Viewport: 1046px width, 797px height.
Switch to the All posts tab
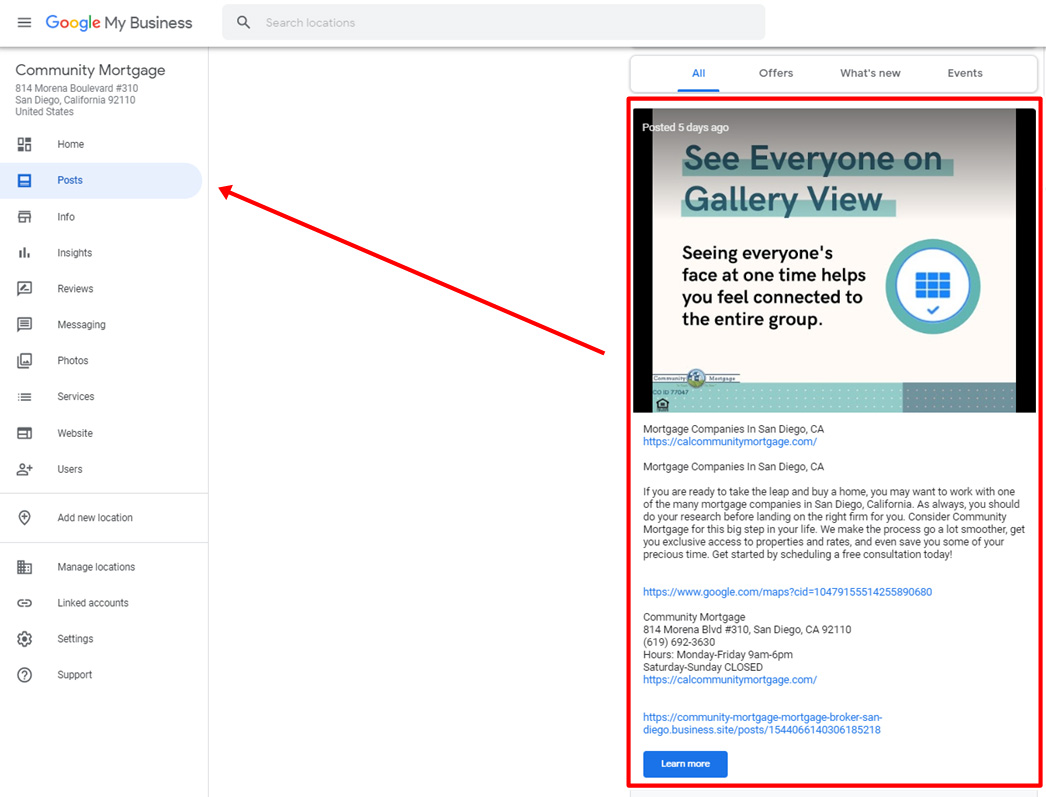[698, 73]
